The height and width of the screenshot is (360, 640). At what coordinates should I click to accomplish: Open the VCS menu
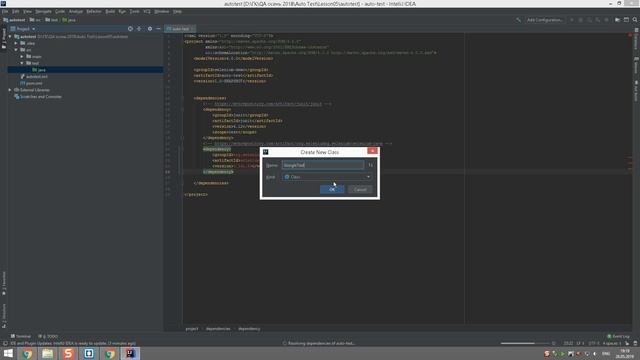click(x=147, y=11)
